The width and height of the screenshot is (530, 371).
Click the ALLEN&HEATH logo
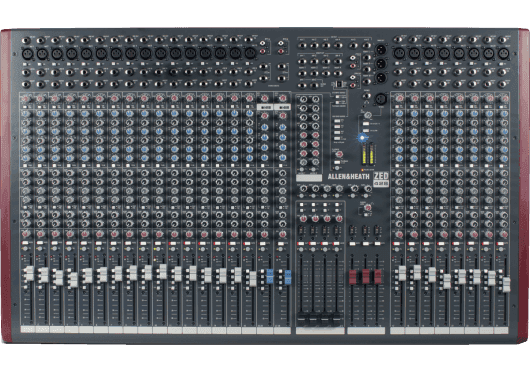point(348,176)
